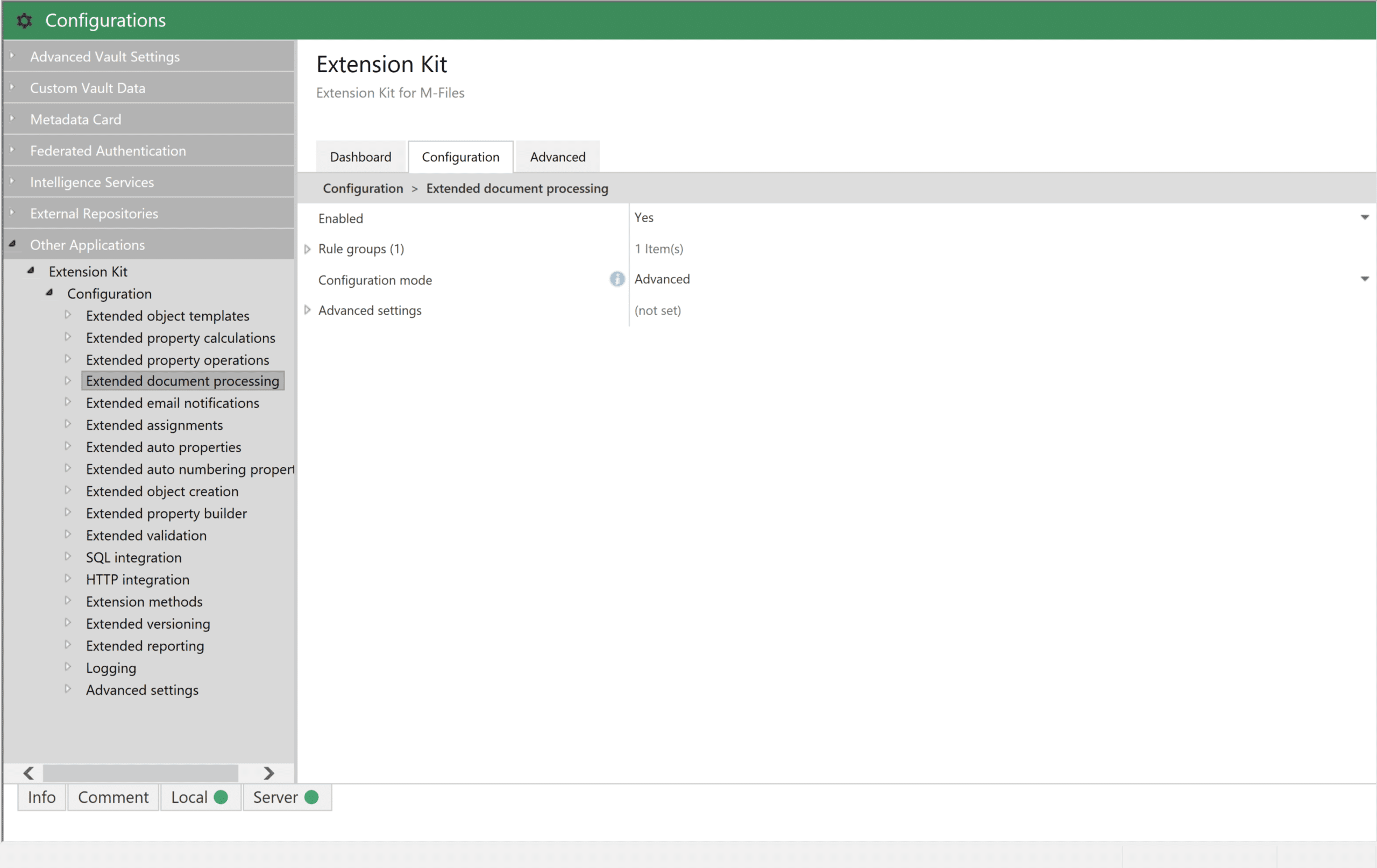Select Extended reporting

point(145,645)
